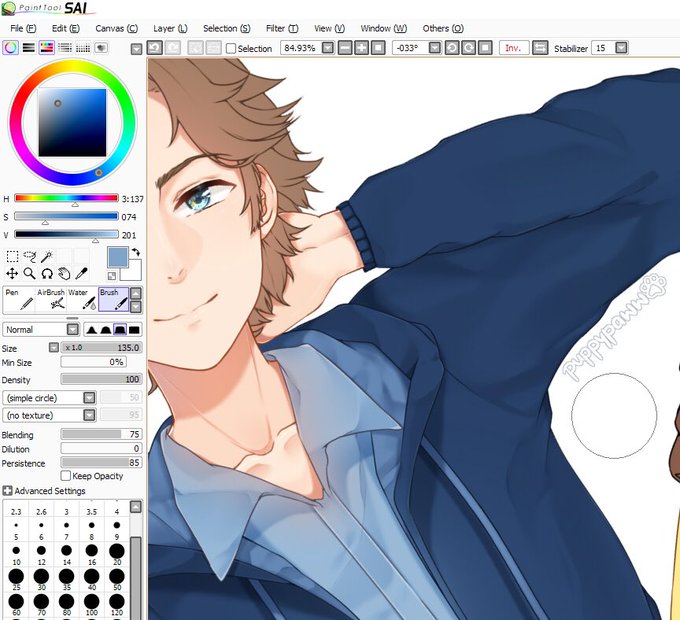Zoom in with the plus button
680x620 pixels.
pos(361,48)
